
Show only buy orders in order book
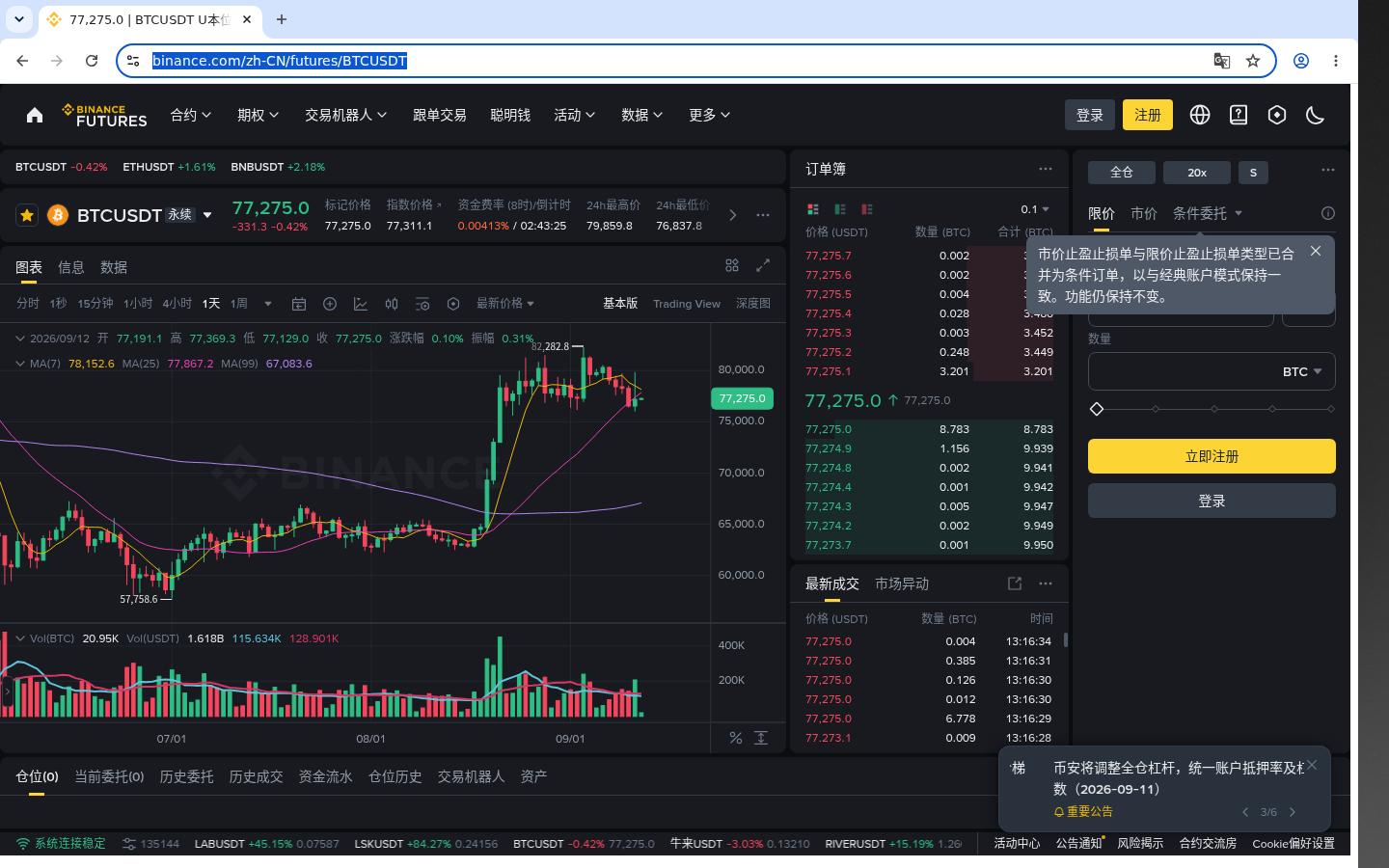pos(840,209)
